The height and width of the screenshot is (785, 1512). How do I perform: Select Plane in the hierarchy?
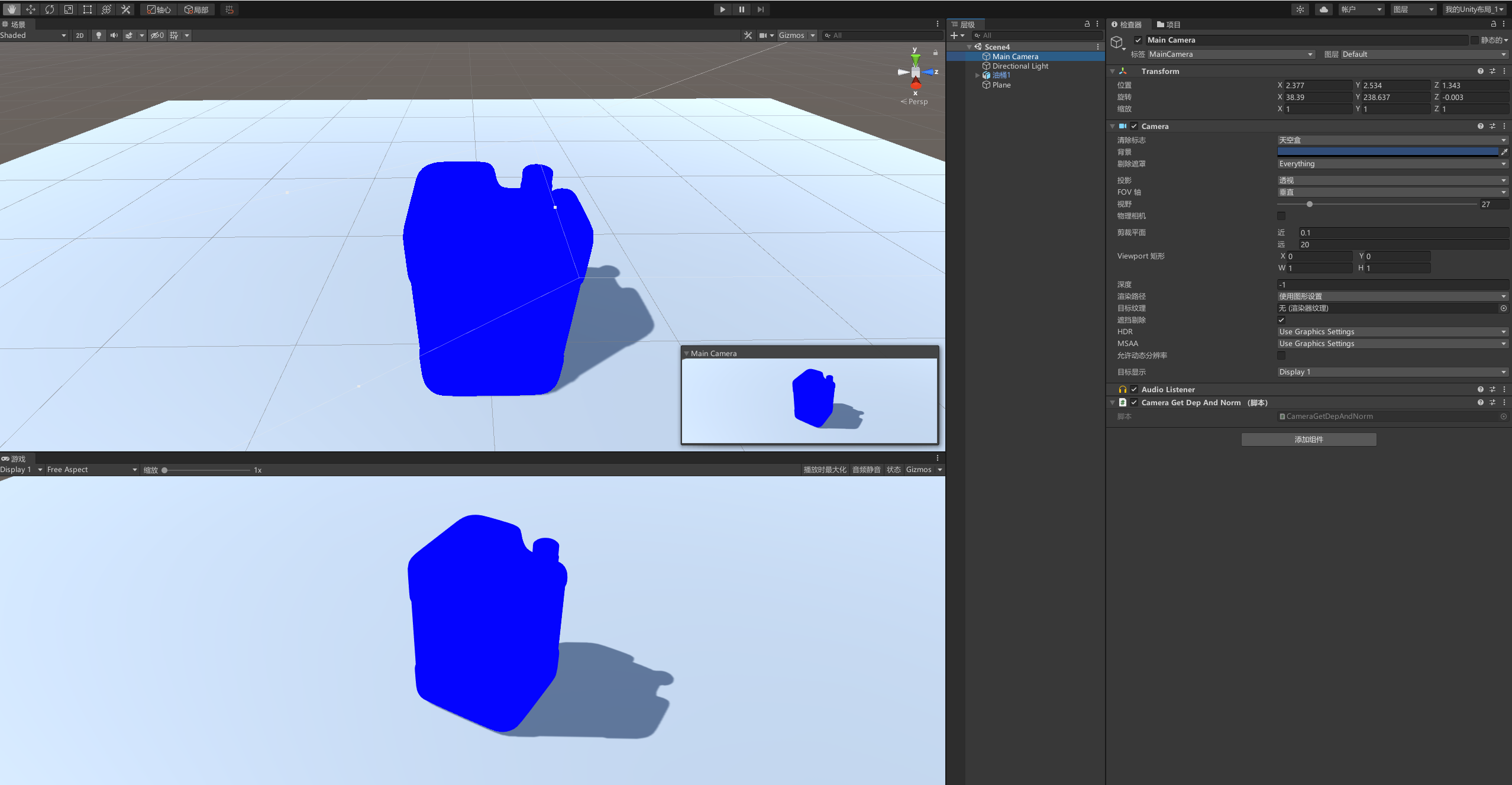(x=1001, y=85)
